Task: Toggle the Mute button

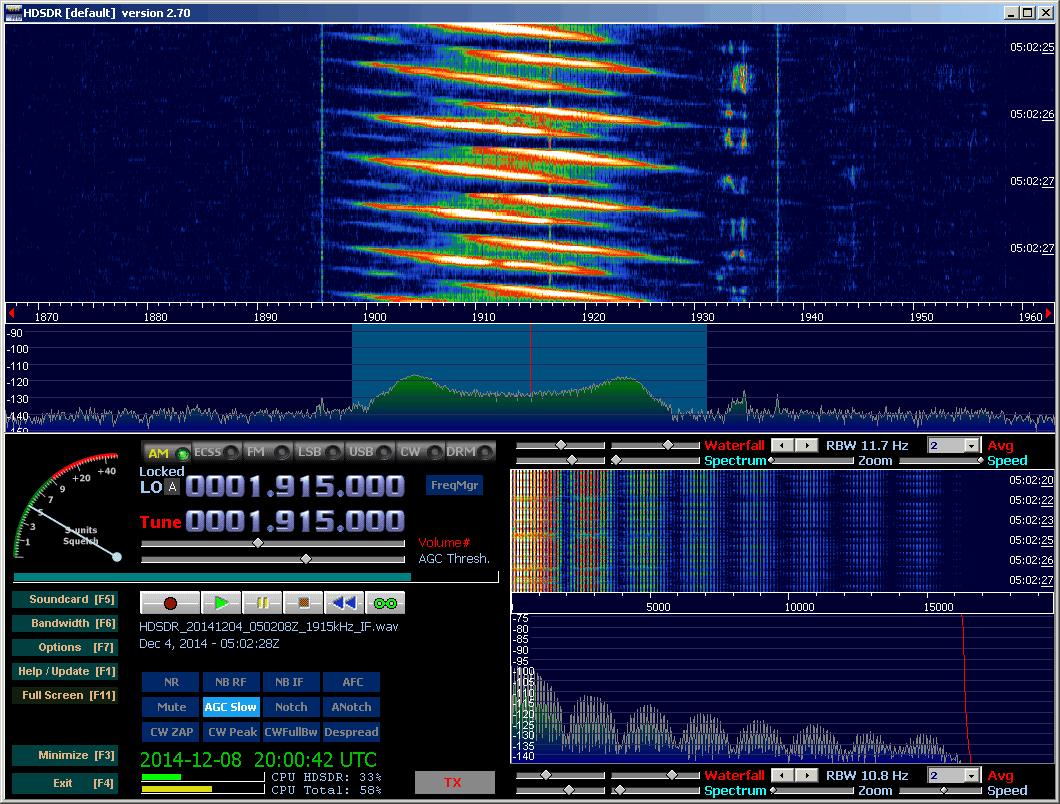Action: pyautogui.click(x=171, y=707)
